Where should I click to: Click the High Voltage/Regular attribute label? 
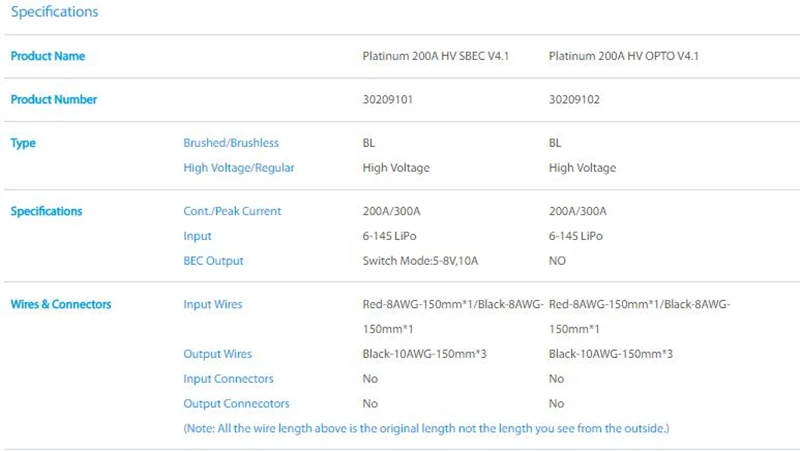point(239,168)
